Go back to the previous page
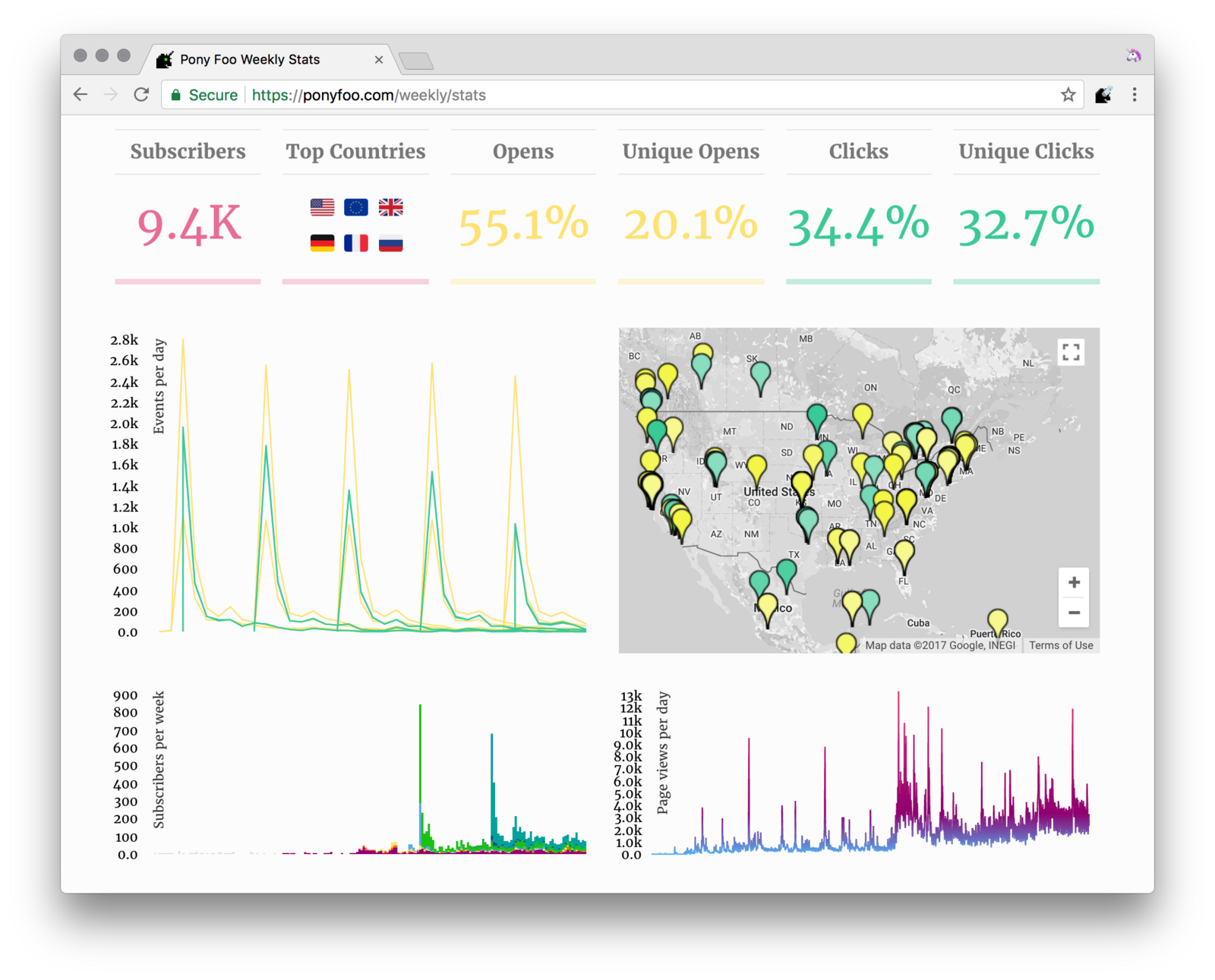This screenshot has height=980, width=1215. 80,95
